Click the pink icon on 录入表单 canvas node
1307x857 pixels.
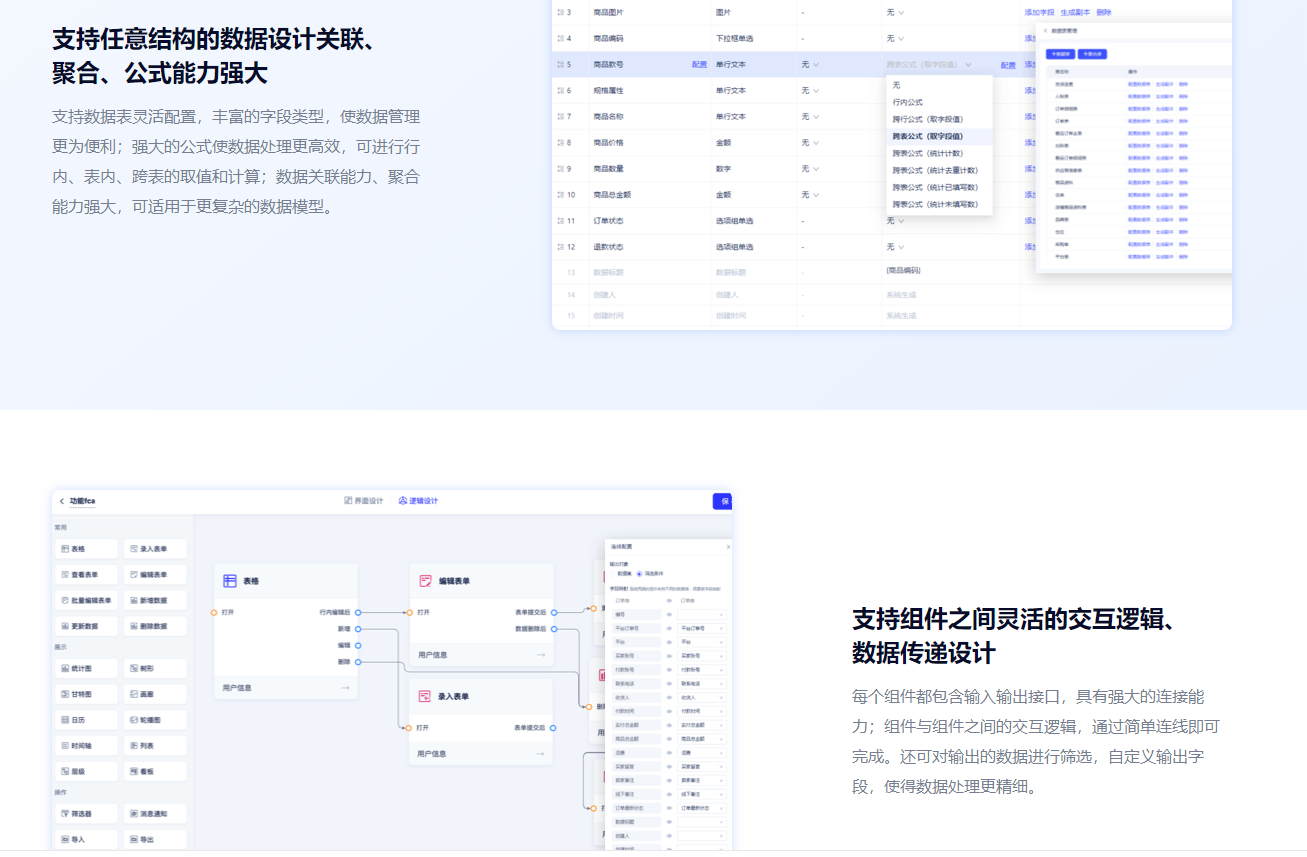coord(425,696)
